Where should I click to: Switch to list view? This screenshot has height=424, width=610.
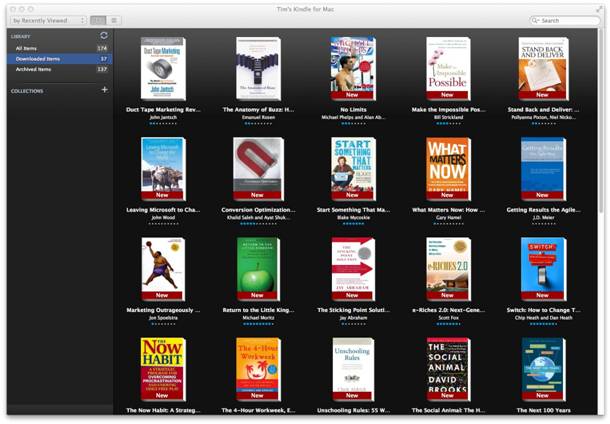[113, 20]
